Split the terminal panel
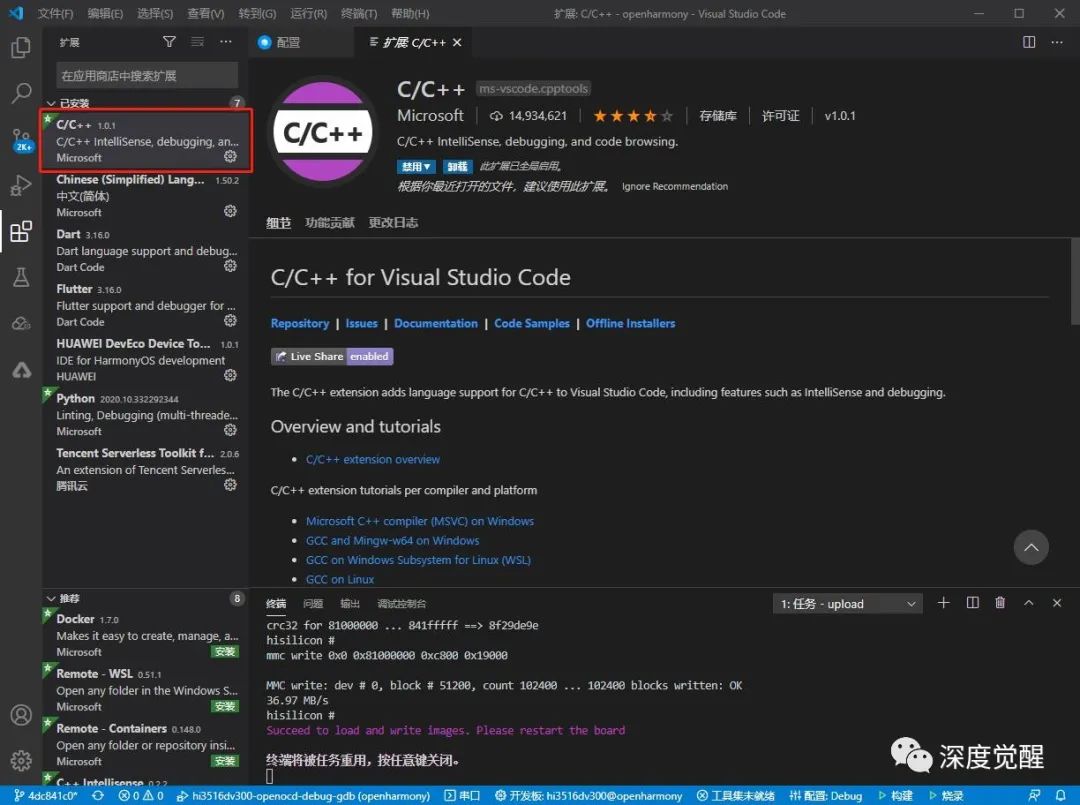This screenshot has height=805, width=1080. [973, 603]
